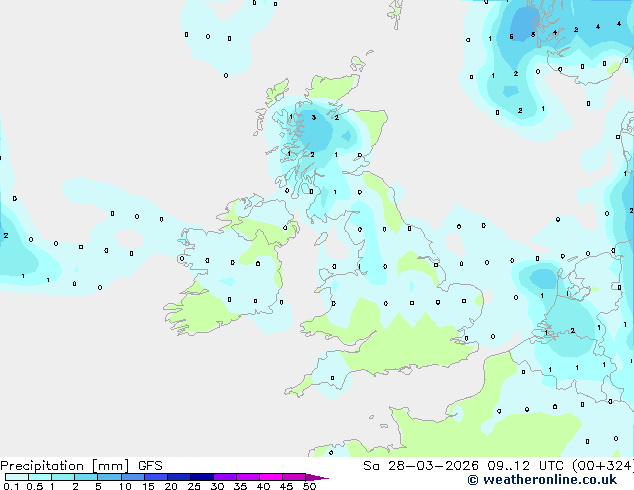The height and width of the screenshot is (490, 634).
Task: Click the '50' legend scale label
Action: point(309,486)
